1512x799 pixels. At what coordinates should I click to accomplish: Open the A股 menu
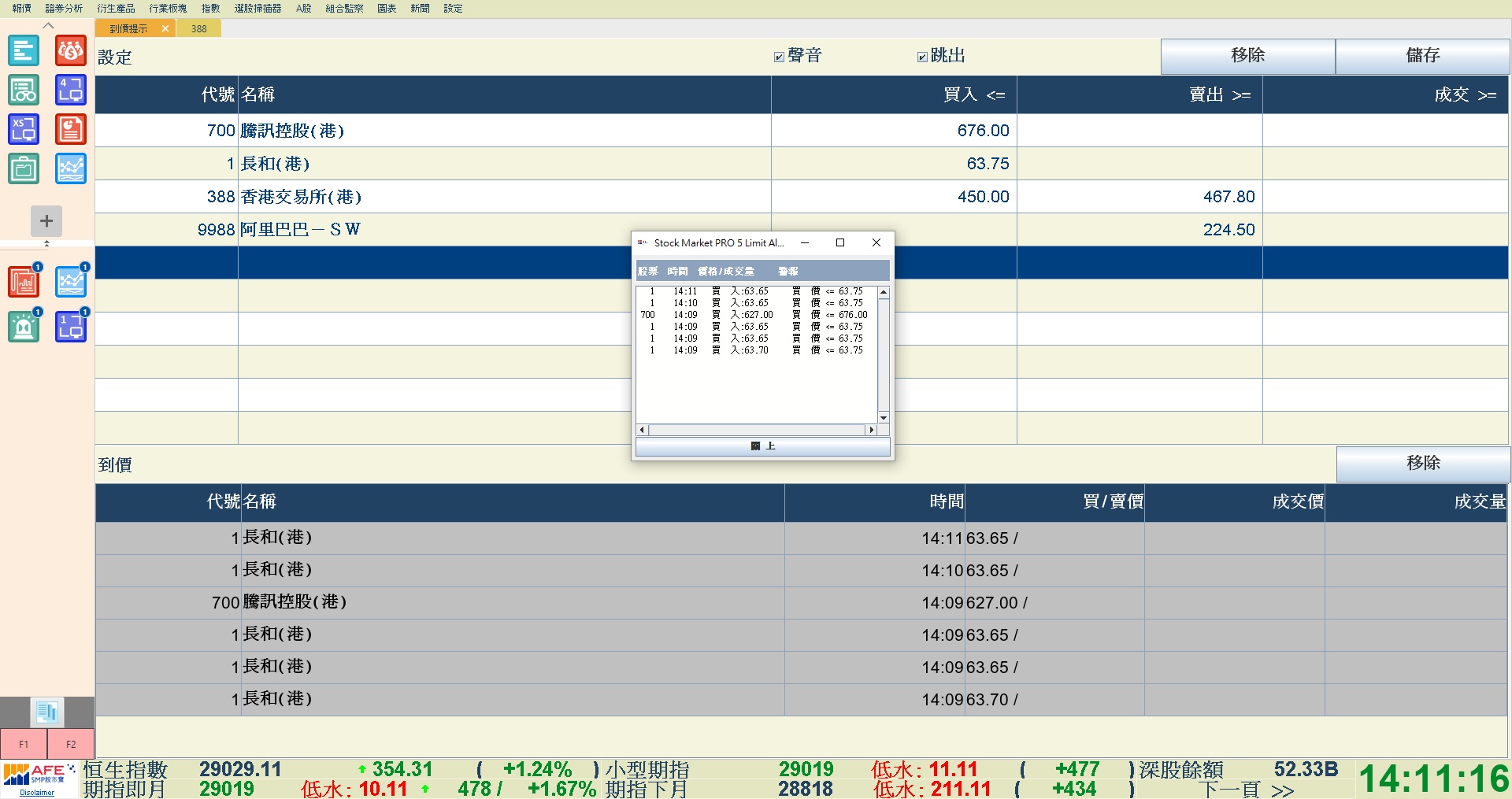(x=304, y=9)
